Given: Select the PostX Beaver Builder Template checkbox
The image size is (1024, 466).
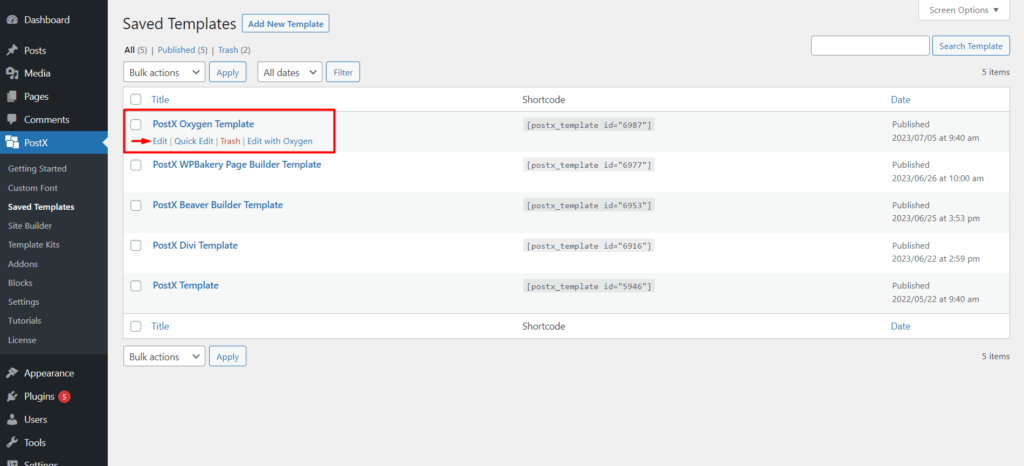Looking at the screenshot, I should pyautogui.click(x=136, y=206).
